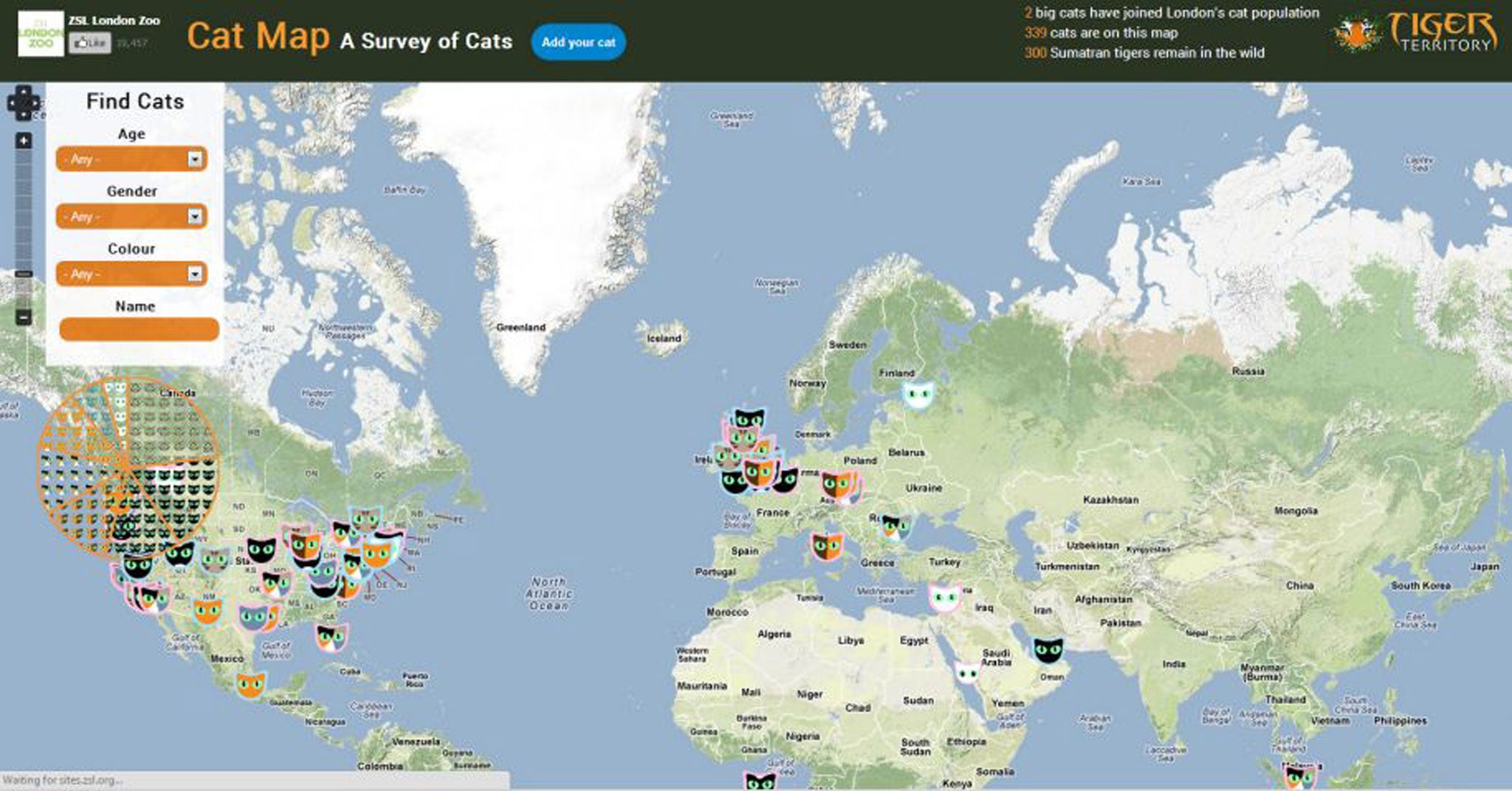Select the white cat marker near Iraq

(x=944, y=596)
